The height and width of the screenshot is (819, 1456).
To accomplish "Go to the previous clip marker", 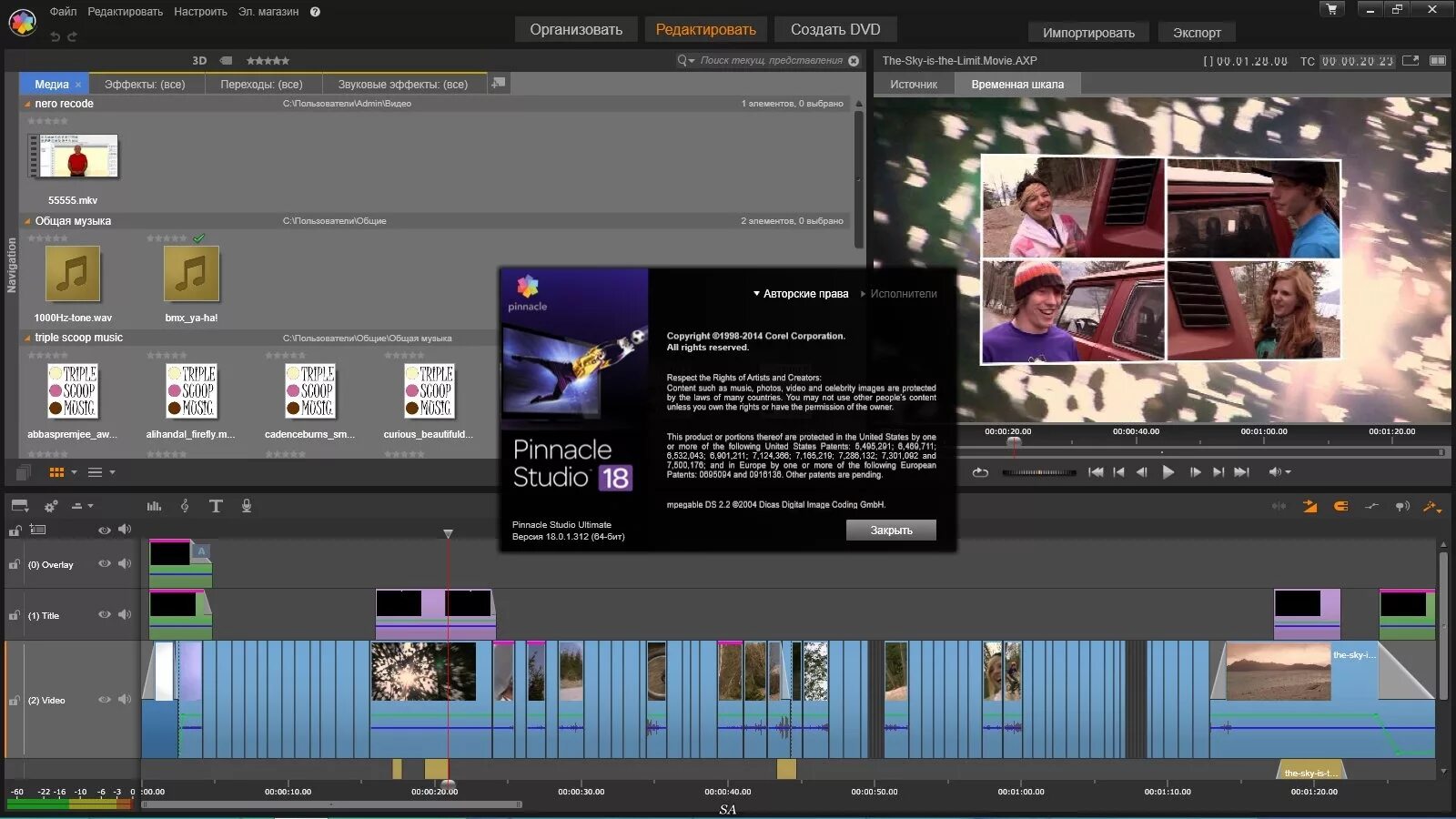I will (x=1118, y=472).
